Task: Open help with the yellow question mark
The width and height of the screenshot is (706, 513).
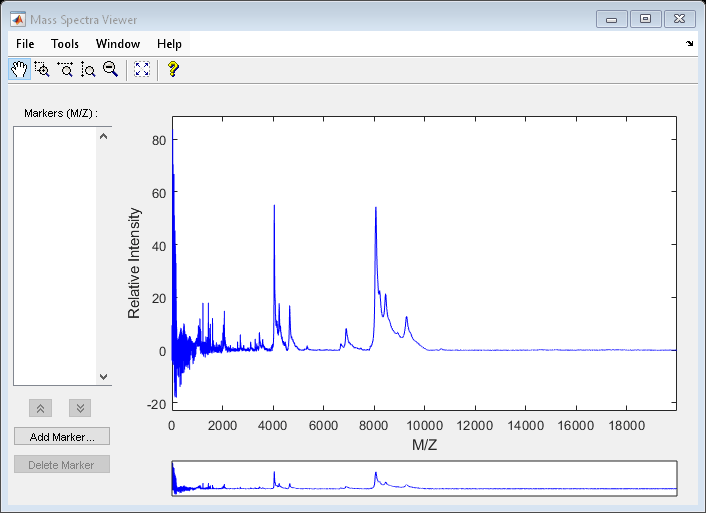Action: 172,69
